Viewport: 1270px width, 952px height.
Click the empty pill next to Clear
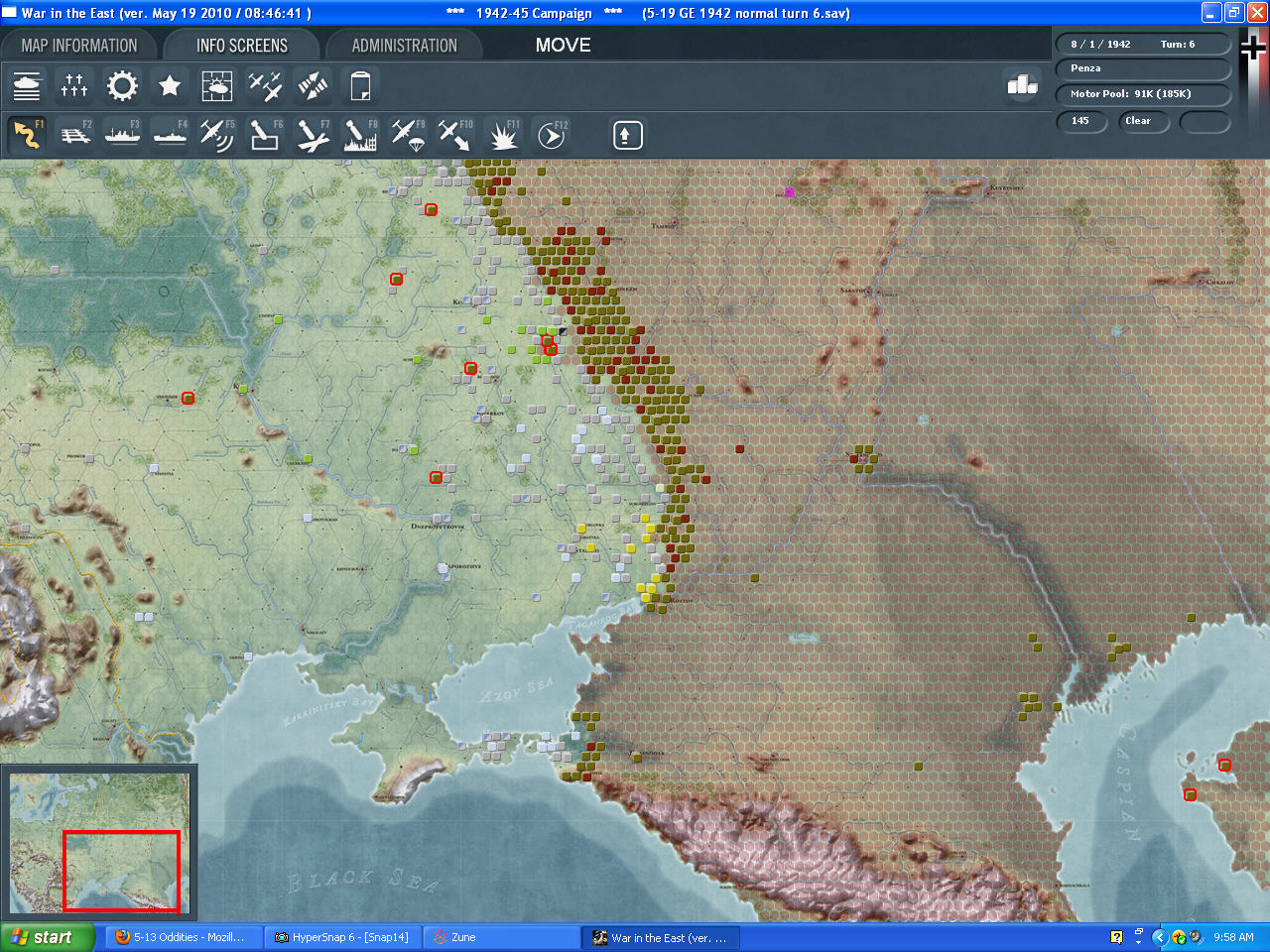tap(1205, 121)
